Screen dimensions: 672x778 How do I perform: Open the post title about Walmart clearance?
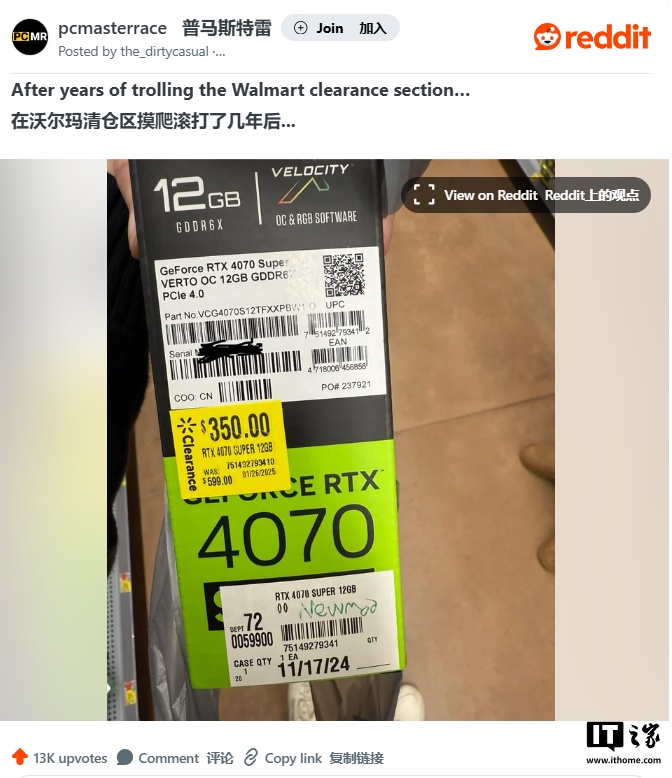pyautogui.click(x=240, y=90)
